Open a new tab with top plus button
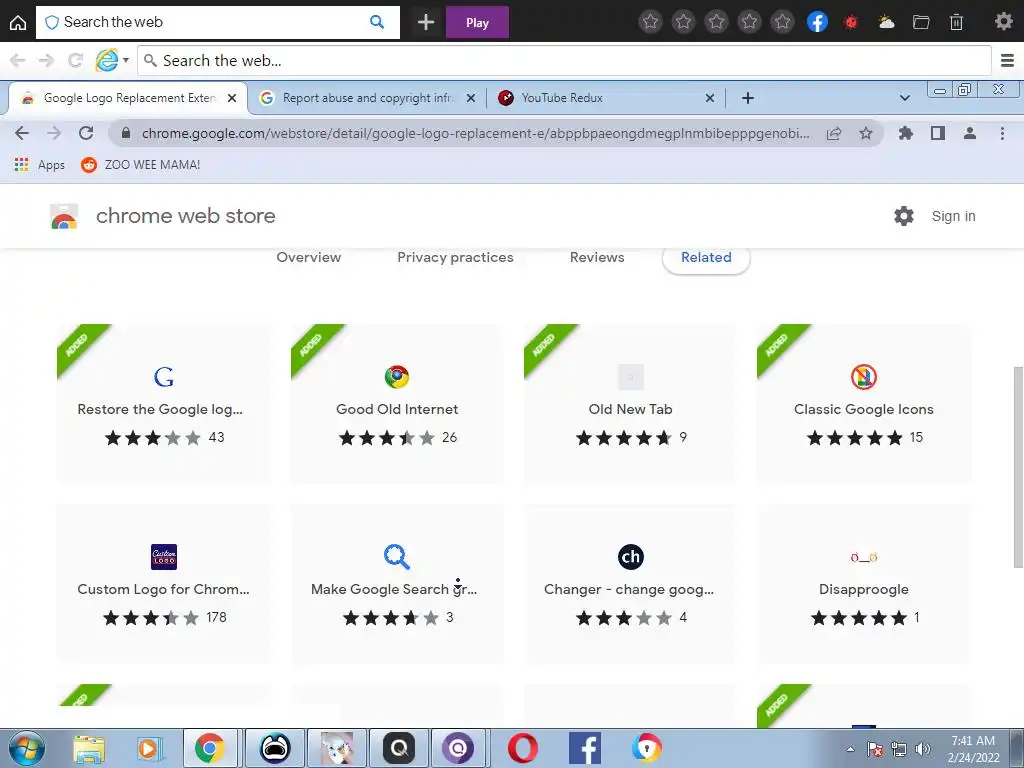The width and height of the screenshot is (1024, 768). click(x=426, y=22)
